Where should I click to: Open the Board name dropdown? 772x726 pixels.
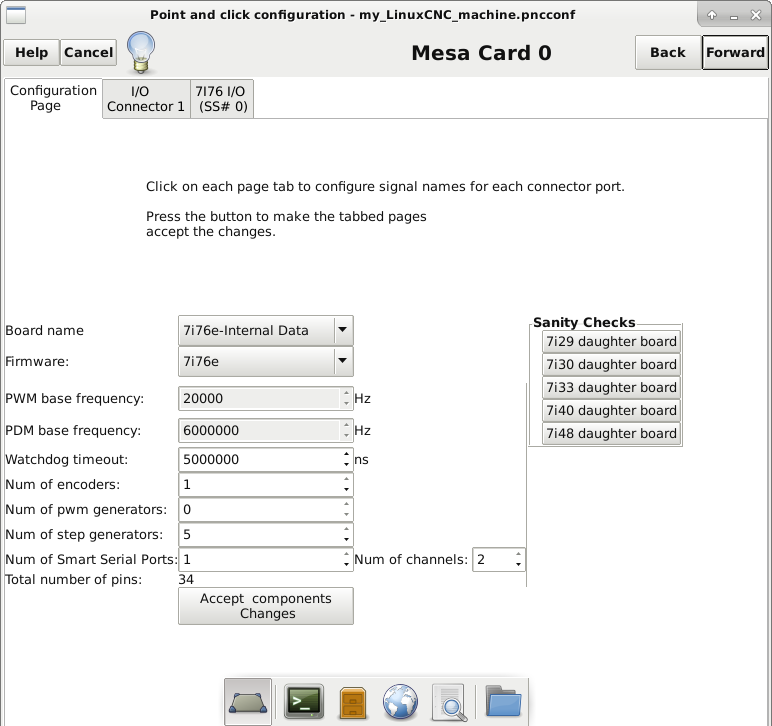click(x=266, y=330)
